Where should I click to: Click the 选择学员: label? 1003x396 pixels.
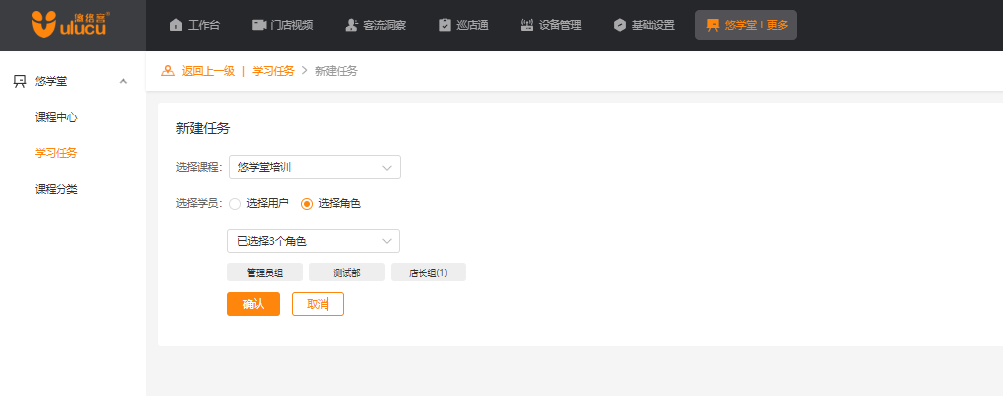(x=199, y=204)
